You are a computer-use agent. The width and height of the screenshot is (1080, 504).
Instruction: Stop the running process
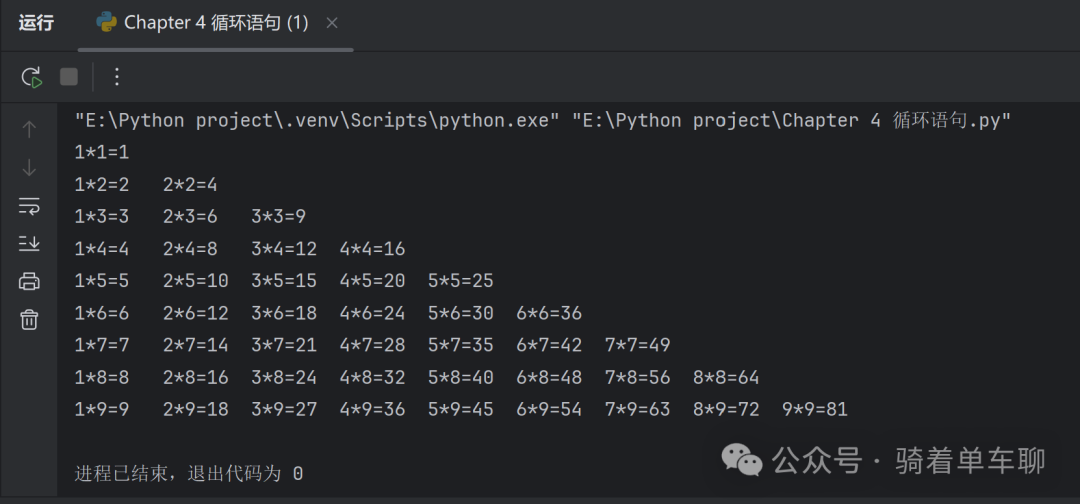coord(69,76)
